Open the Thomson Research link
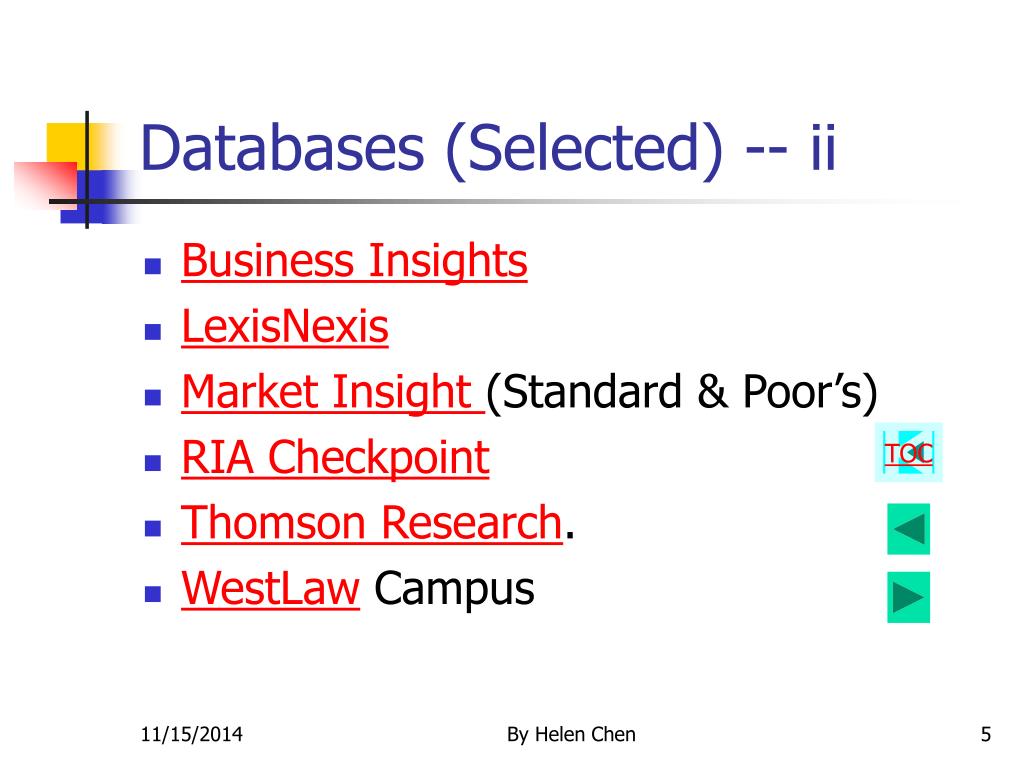The height and width of the screenshot is (768, 1024). pyautogui.click(x=372, y=523)
